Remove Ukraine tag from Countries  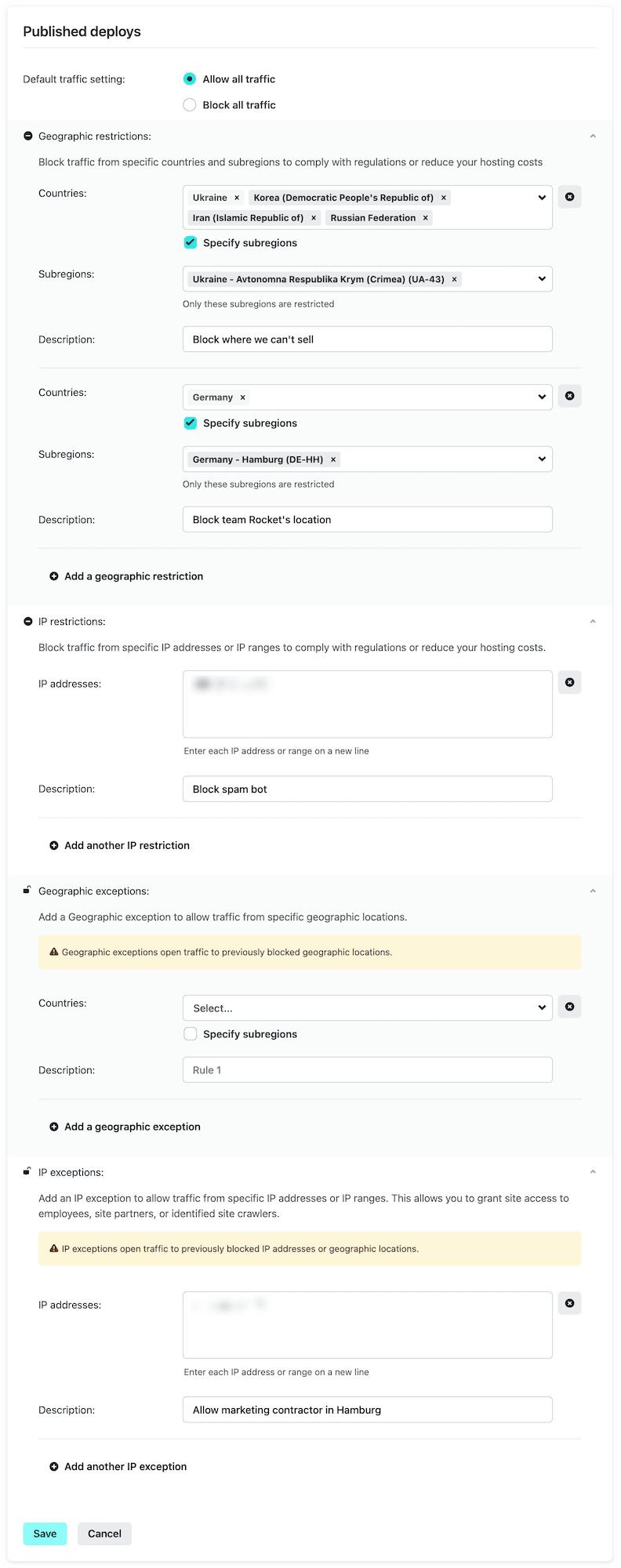click(x=237, y=198)
